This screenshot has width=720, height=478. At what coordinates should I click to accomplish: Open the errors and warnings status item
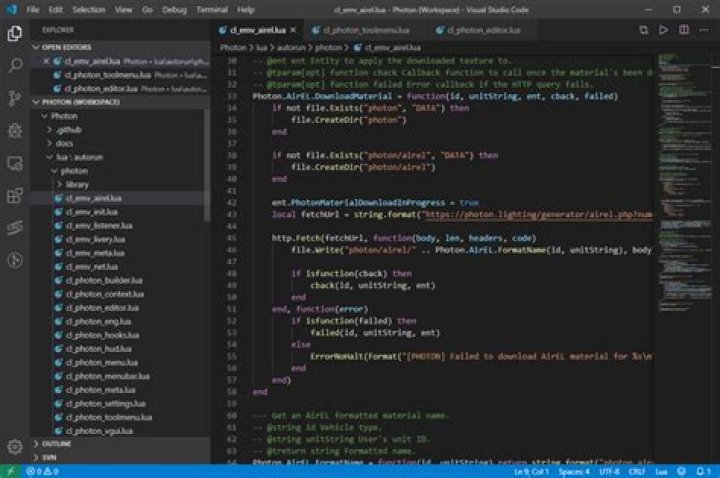[42, 471]
